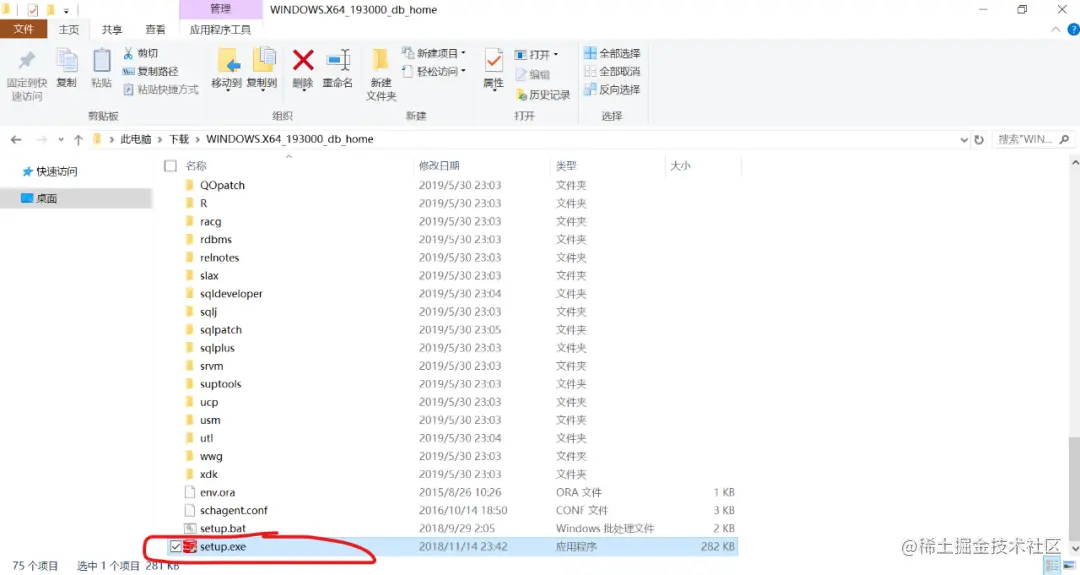Select the QOpatch folder
Viewport: 1080px width, 575px height.
pos(222,185)
